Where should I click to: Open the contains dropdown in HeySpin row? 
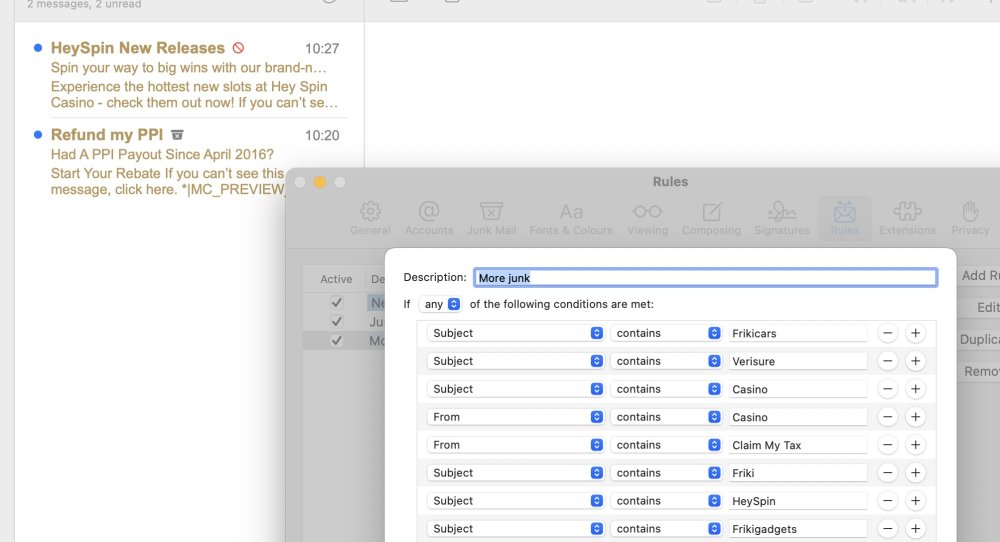pyautogui.click(x=666, y=501)
